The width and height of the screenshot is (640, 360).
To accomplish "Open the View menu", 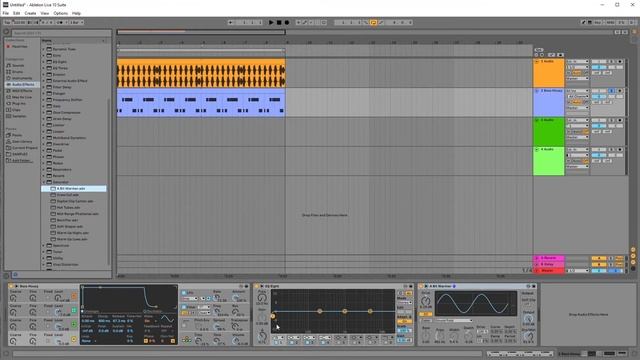I will 44,13.
